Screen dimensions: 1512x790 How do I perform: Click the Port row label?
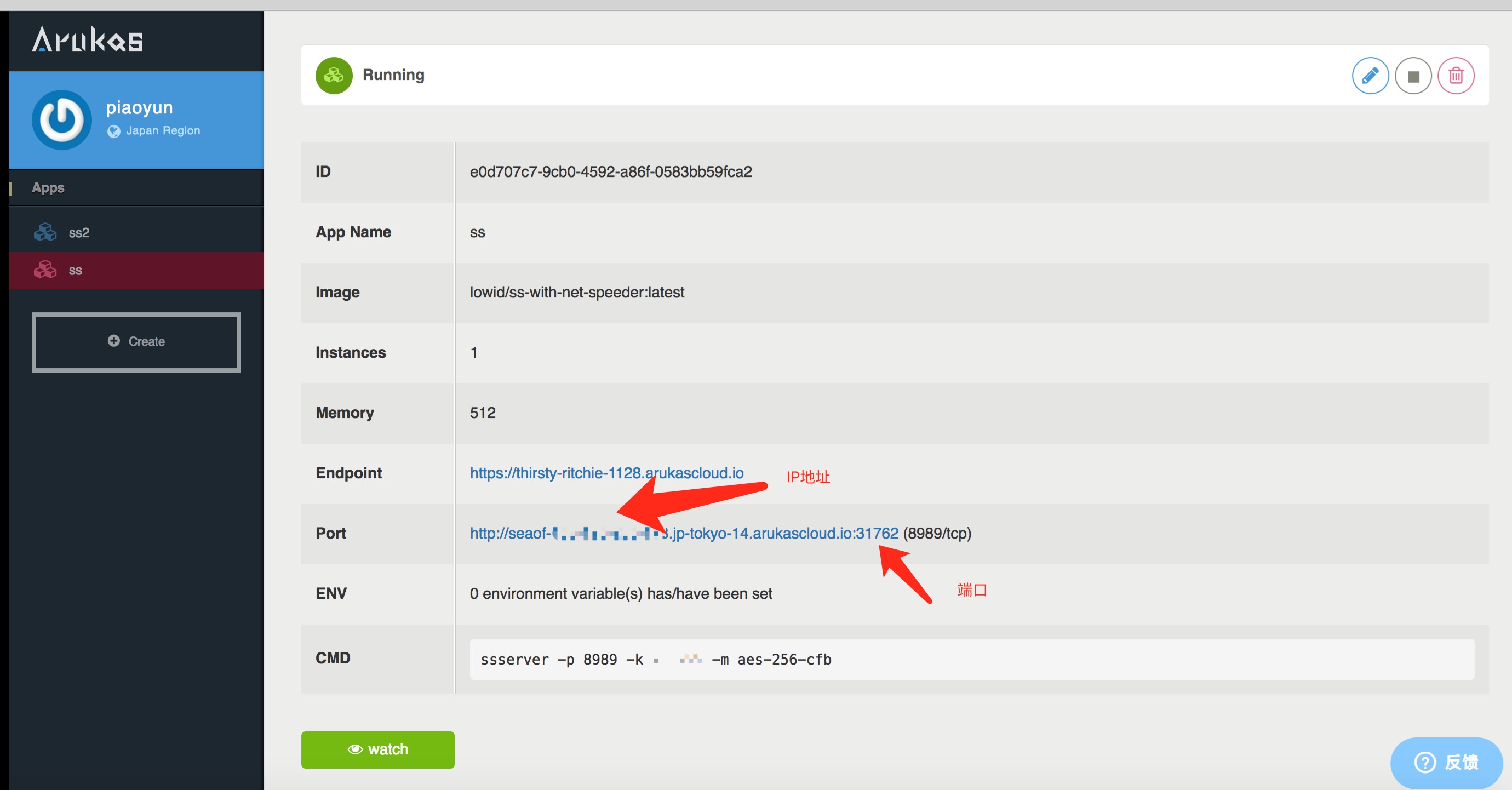tap(330, 534)
